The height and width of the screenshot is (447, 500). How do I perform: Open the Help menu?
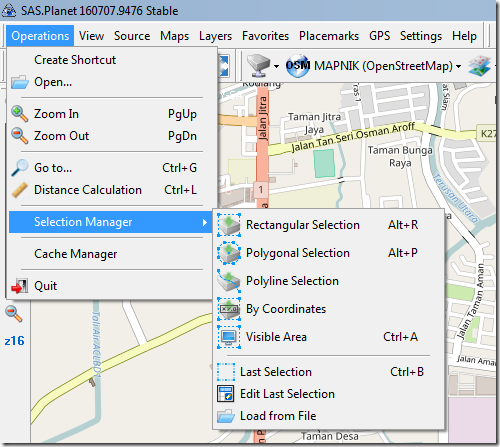[464, 36]
